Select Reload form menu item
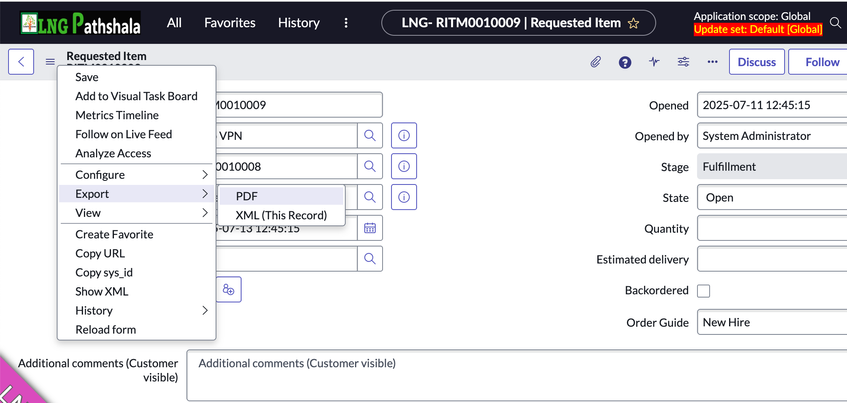Image resolution: width=847 pixels, height=403 pixels. coord(137,330)
